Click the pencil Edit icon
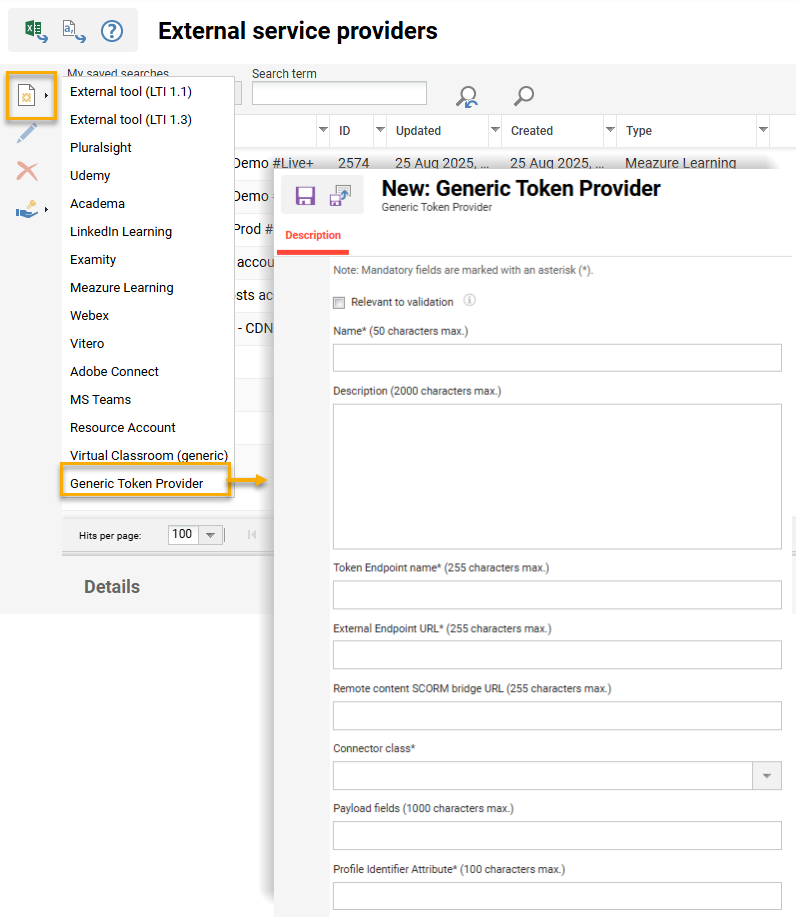This screenshot has width=796, height=917. [x=27, y=133]
